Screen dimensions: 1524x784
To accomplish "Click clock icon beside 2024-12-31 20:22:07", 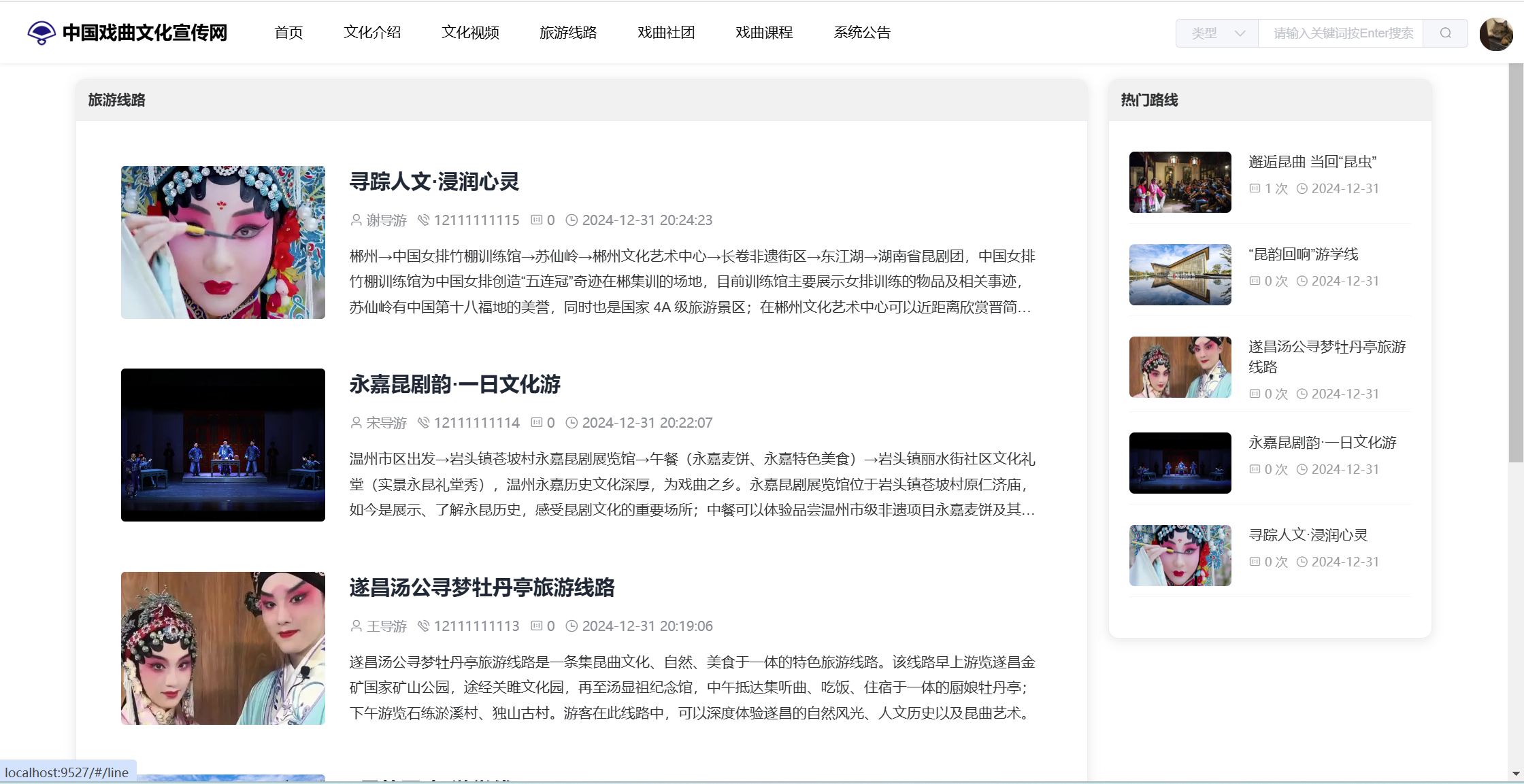I will [571, 422].
